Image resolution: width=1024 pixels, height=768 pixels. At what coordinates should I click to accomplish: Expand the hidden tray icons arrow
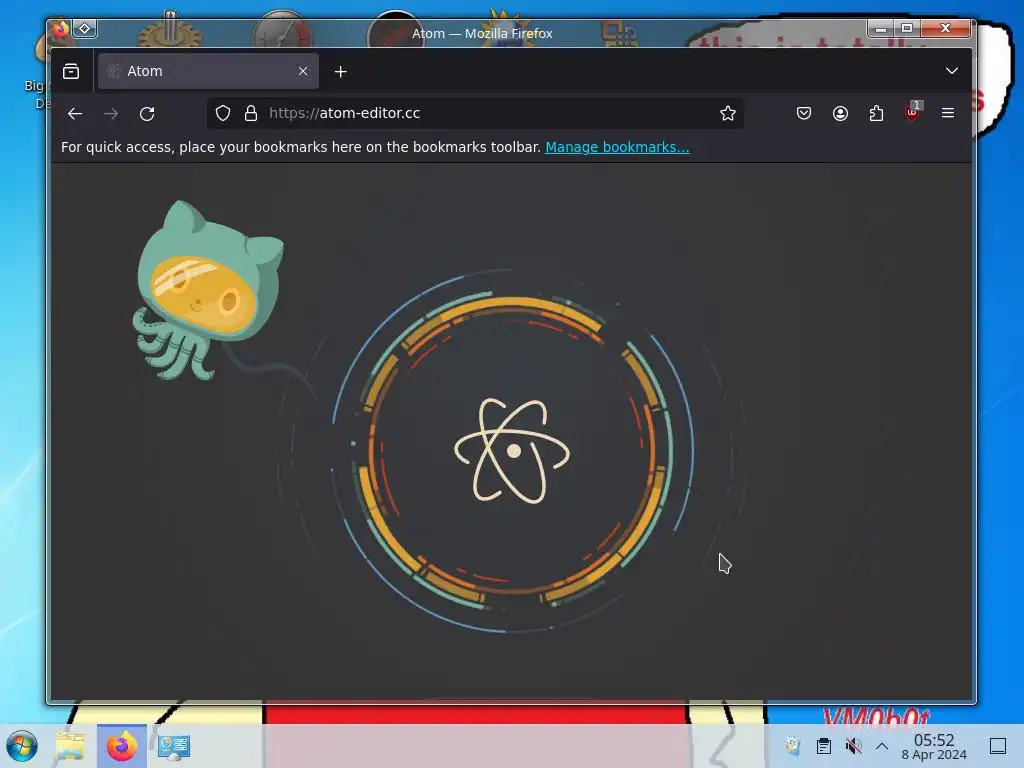point(882,746)
